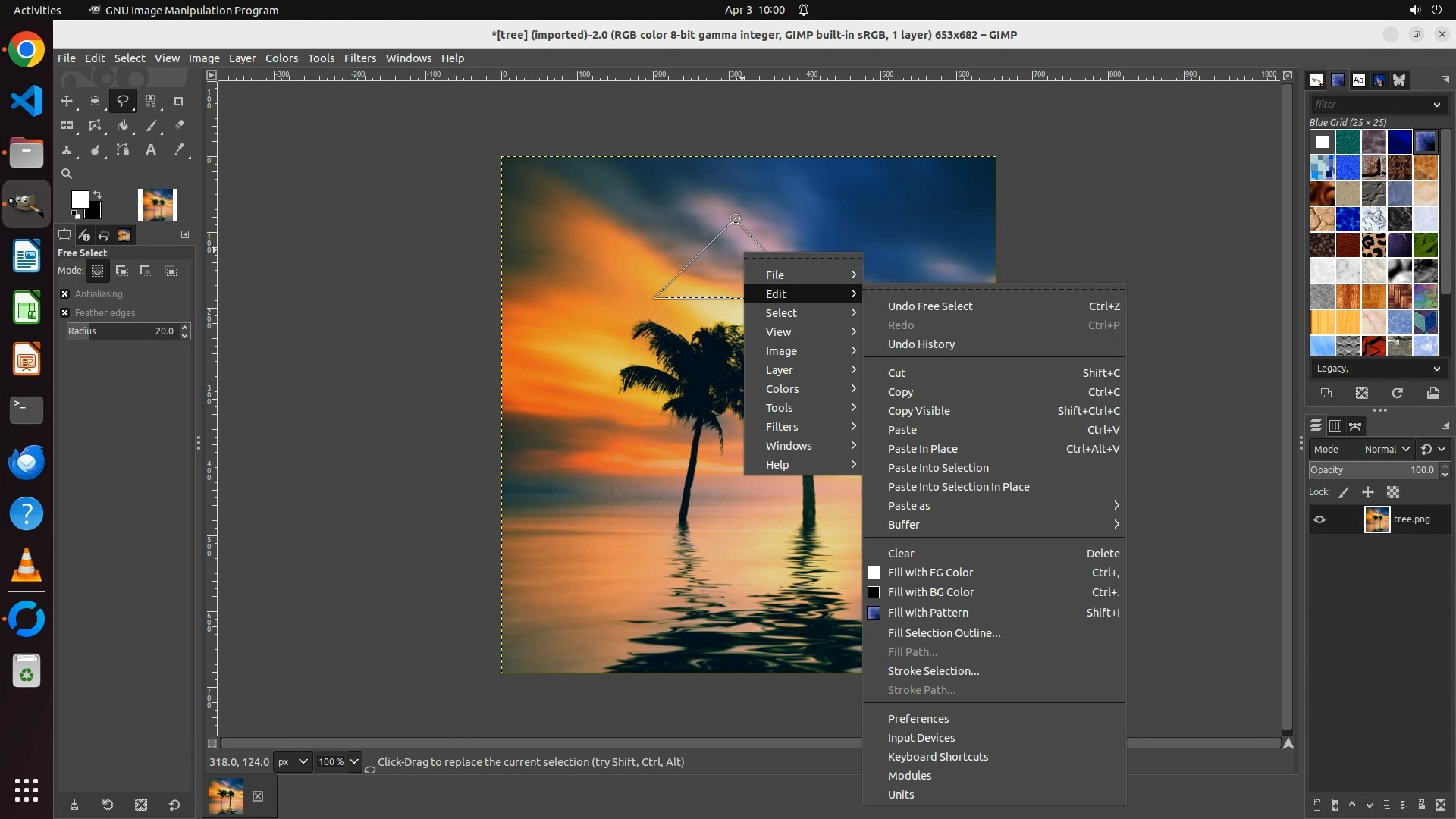
Task: Swap foreground and background colors arrow
Action: (97, 195)
